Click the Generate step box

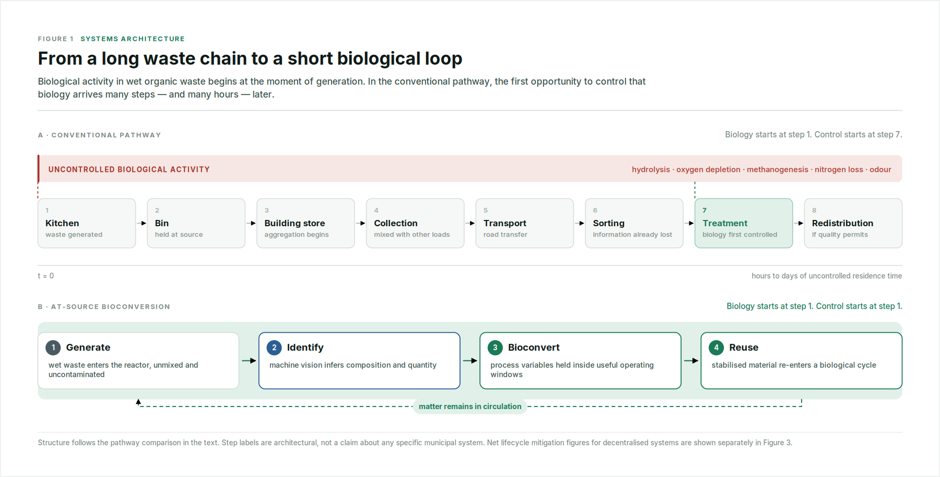(x=138, y=361)
